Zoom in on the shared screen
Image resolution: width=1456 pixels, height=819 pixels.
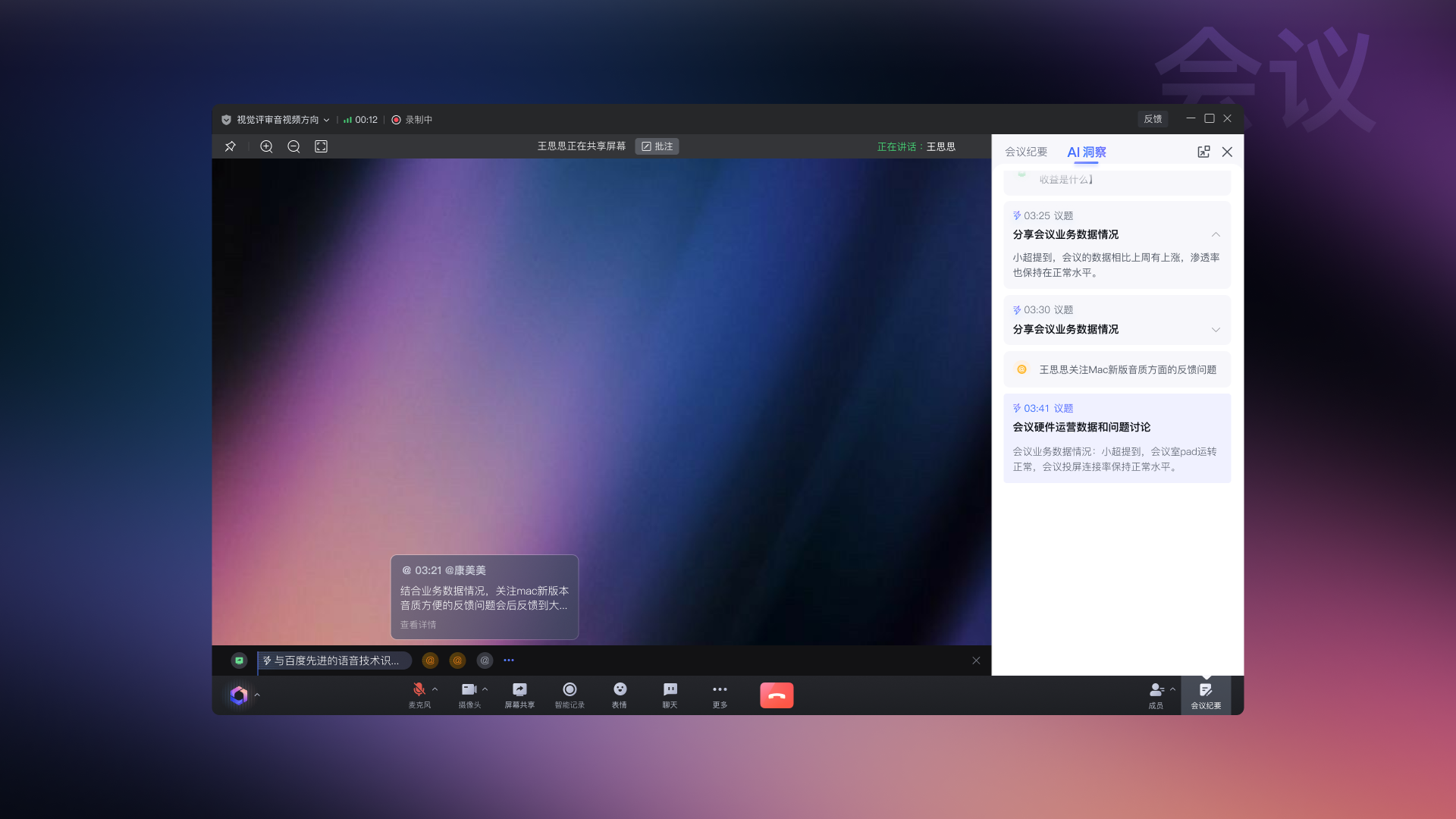tap(266, 146)
